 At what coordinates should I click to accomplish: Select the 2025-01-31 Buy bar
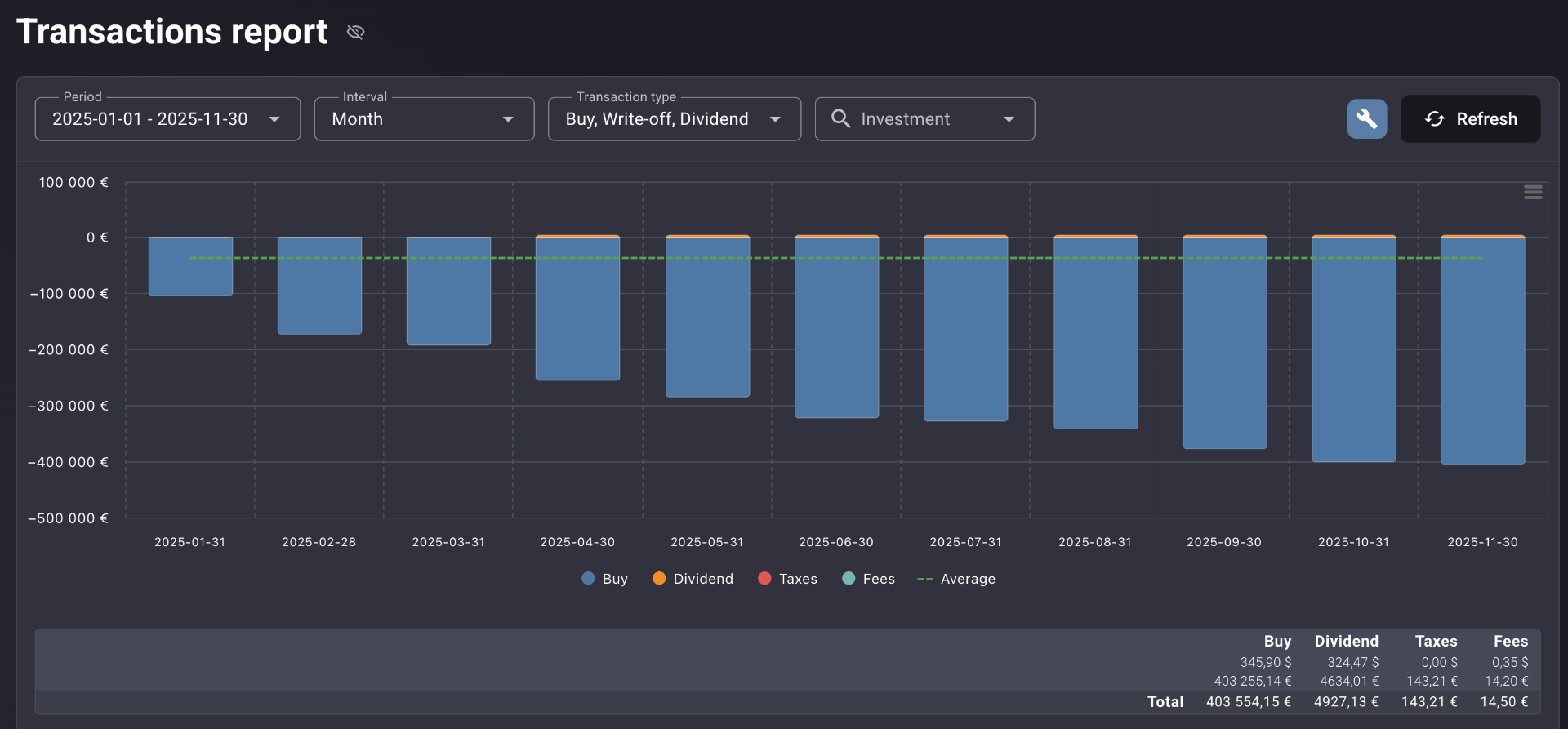(190, 266)
